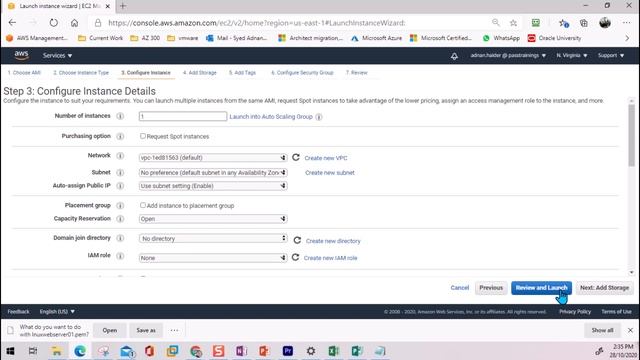Open the notifications bell icon
640x360 pixels.
pos(454,56)
